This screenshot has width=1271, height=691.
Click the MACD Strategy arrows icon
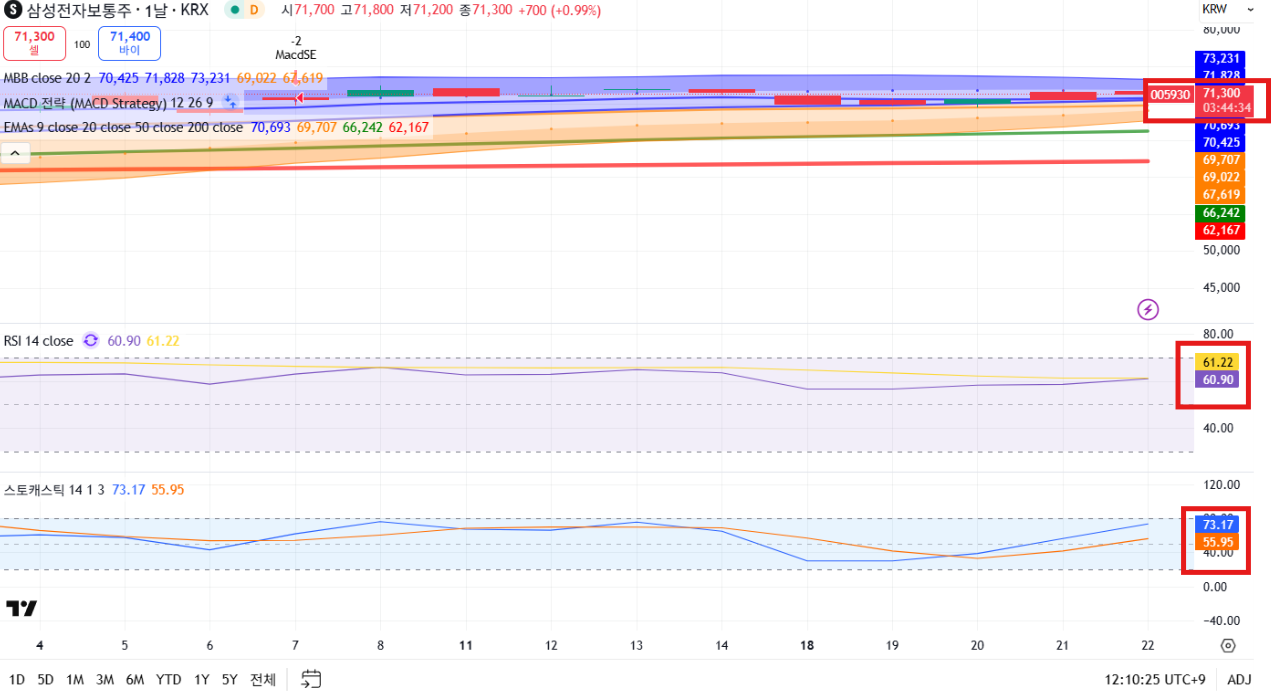coord(229,102)
